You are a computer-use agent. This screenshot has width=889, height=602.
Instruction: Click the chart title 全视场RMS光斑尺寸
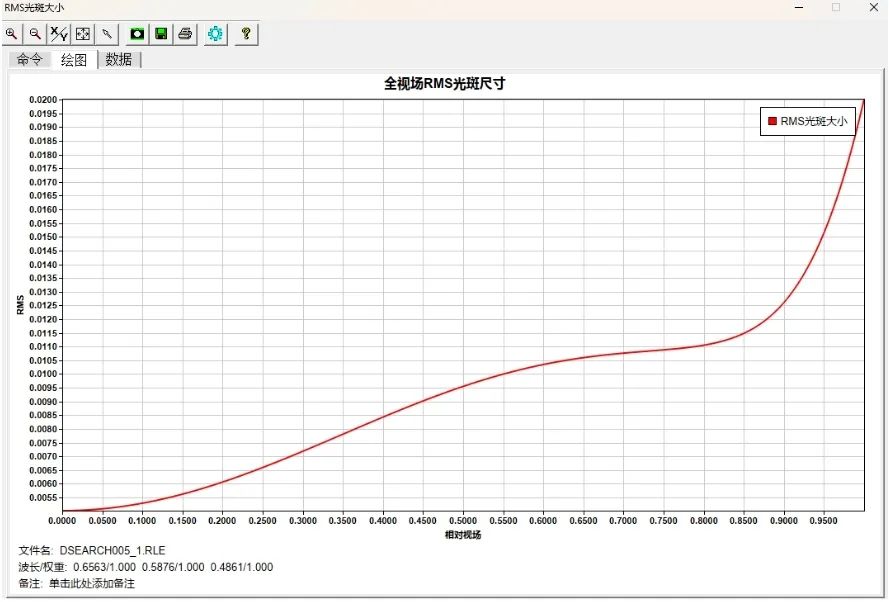444,83
